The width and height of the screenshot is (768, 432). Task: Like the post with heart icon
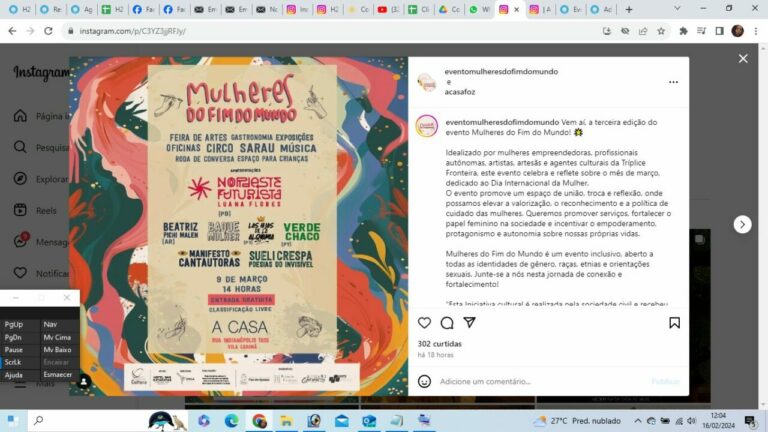tap(424, 323)
